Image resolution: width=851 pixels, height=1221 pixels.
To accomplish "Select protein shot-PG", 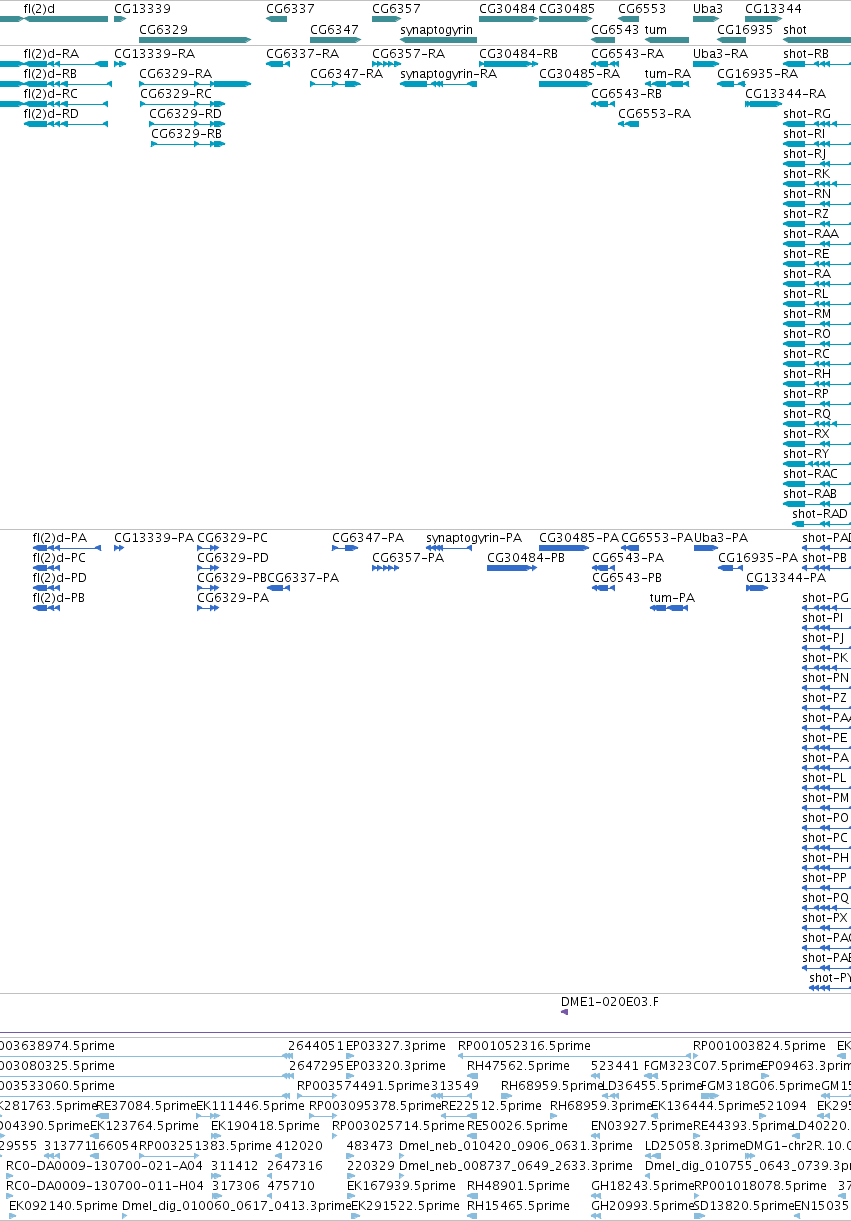I will pyautogui.click(x=826, y=598).
